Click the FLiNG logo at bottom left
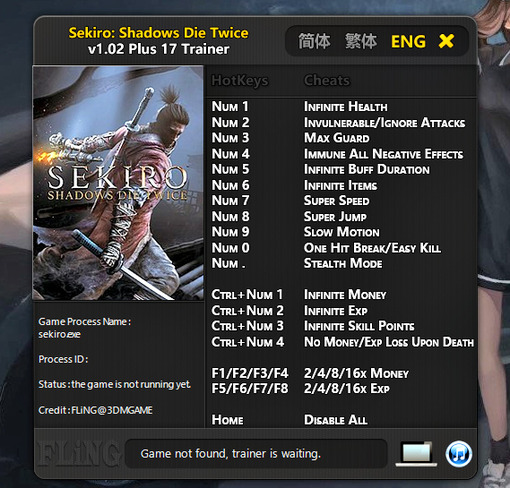This screenshot has height=488, width=510. point(78,454)
